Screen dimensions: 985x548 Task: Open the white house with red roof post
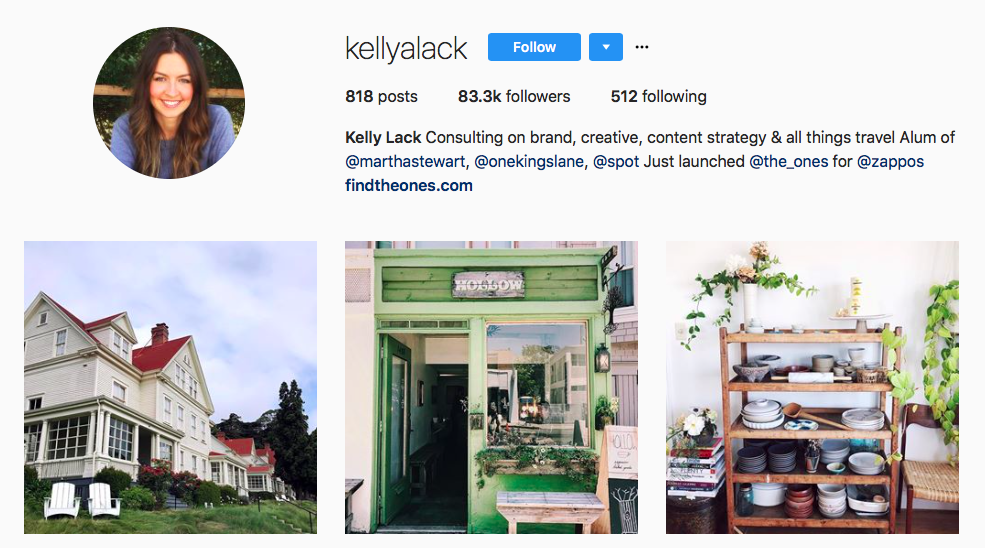(170, 387)
